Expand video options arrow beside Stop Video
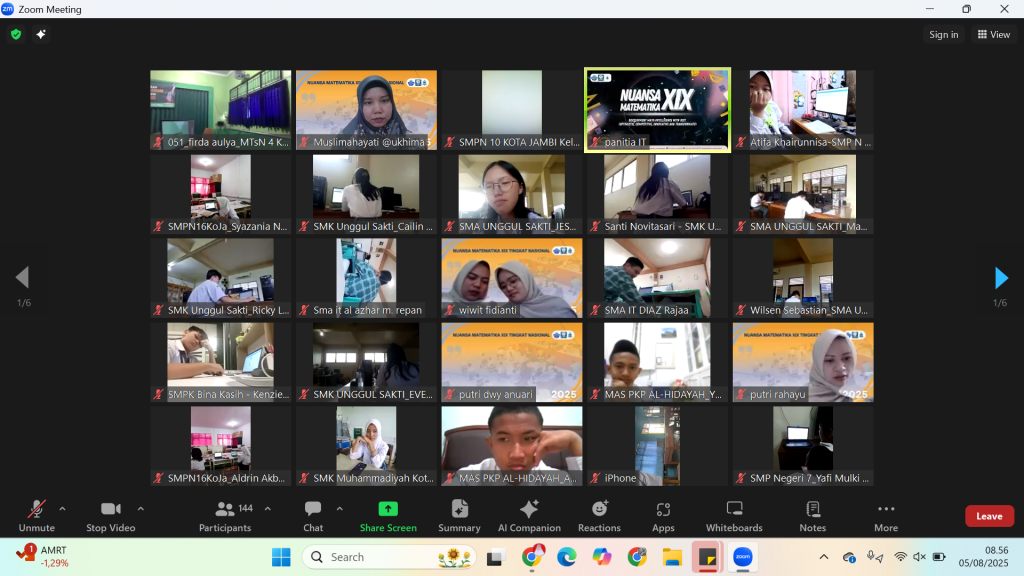Viewport: 1024px width, 576px height. pyautogui.click(x=140, y=508)
